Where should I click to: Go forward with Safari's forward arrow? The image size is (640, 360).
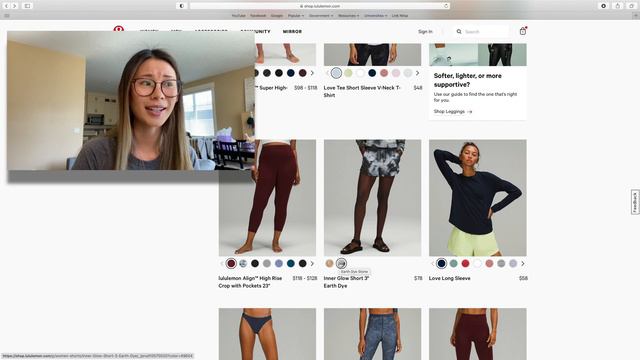pyautogui.click(x=15, y=6)
